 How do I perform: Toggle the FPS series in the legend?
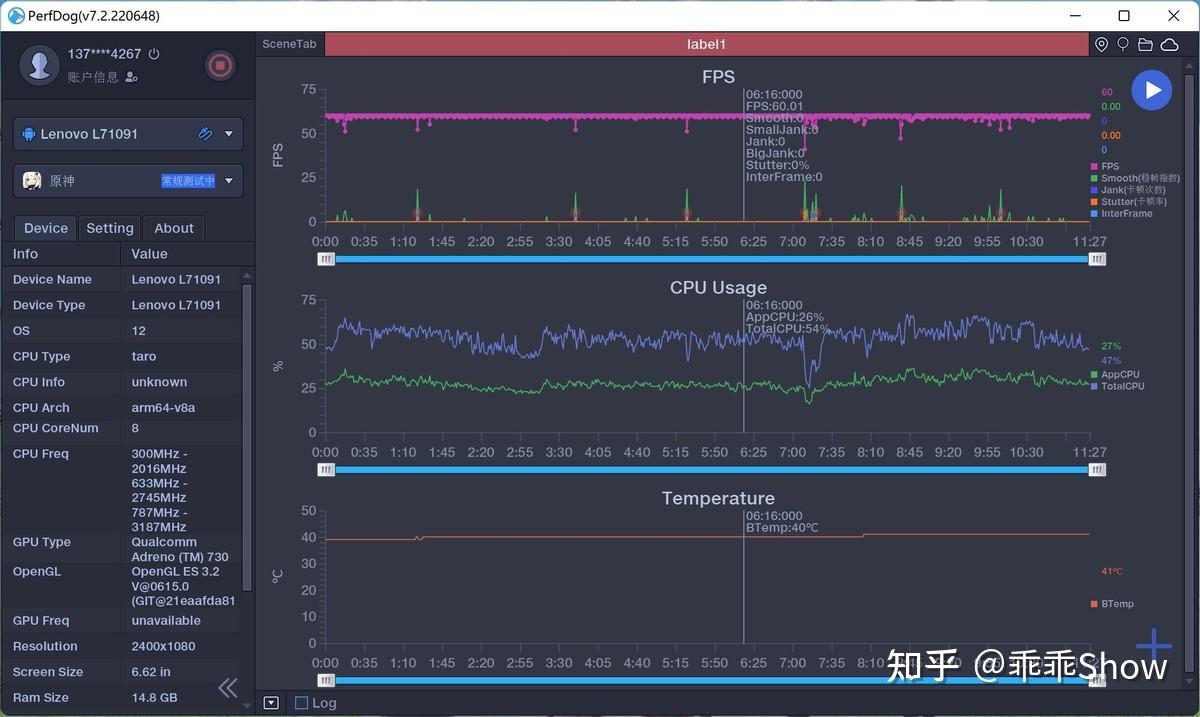point(1104,167)
